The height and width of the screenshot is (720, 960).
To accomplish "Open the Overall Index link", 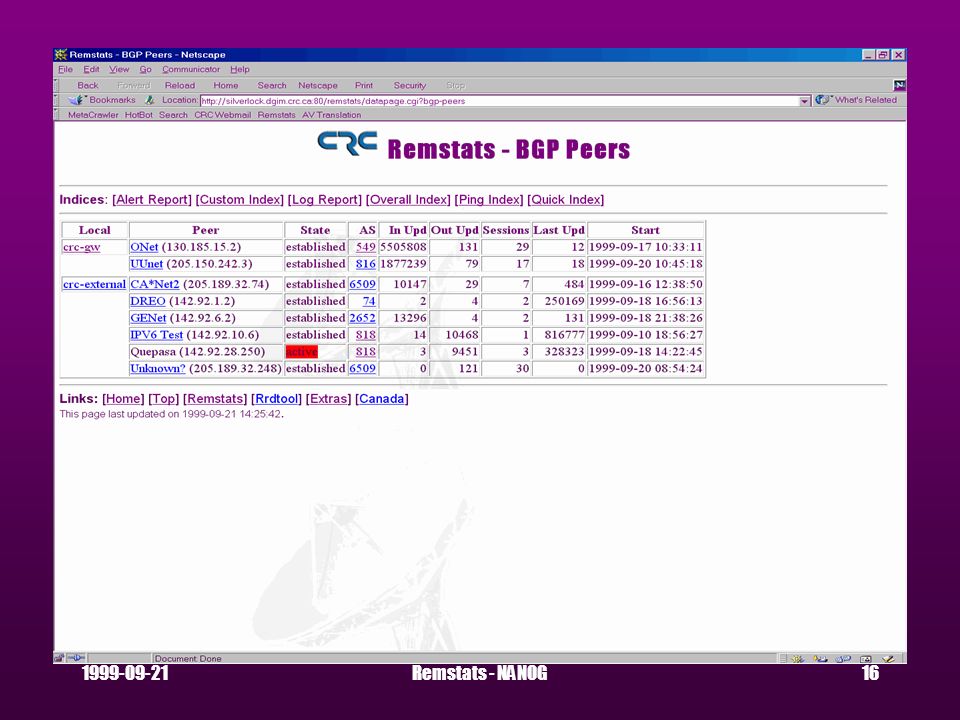I will 408,200.
